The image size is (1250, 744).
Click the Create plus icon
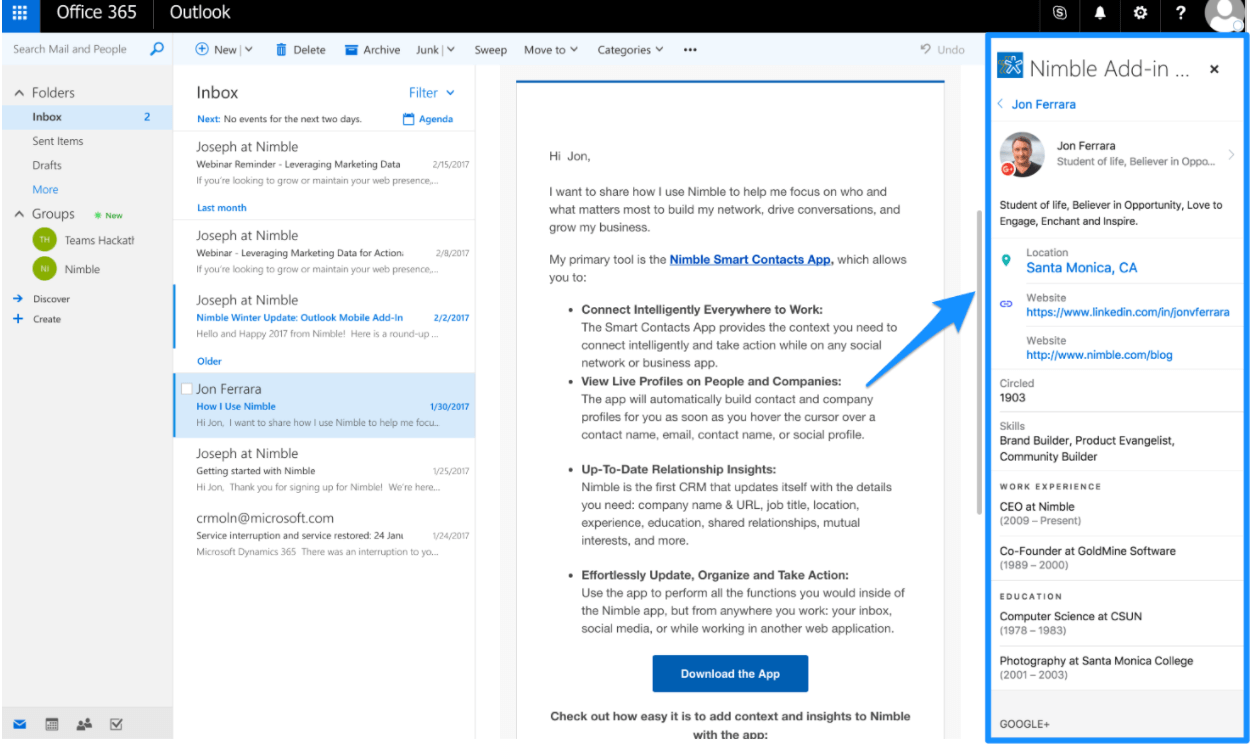(17, 319)
